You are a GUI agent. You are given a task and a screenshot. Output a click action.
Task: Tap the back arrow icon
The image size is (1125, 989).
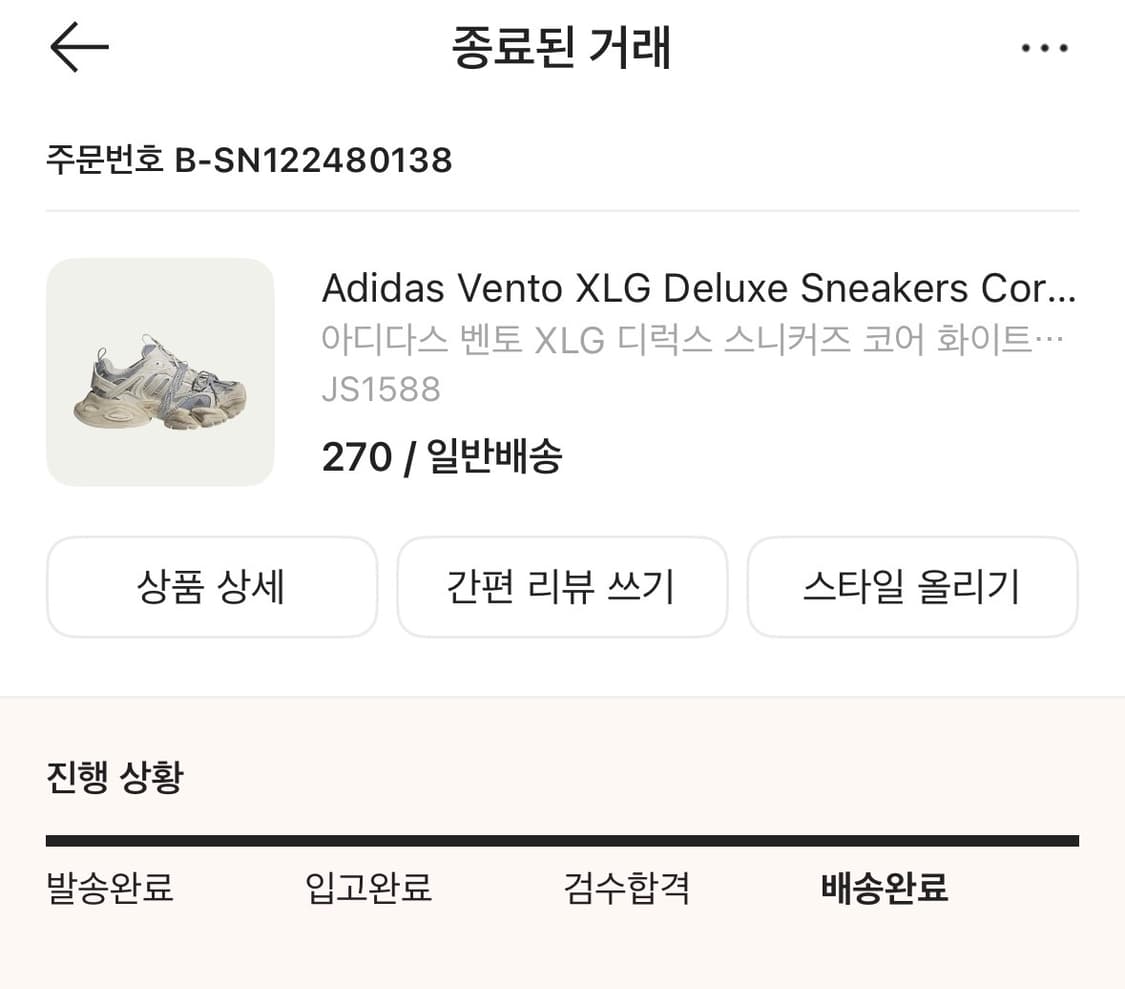(79, 47)
